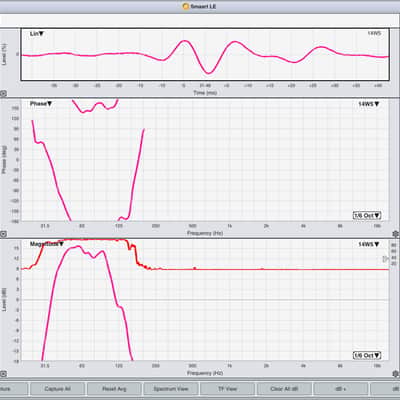Open the Magnitude plot type dropdown
The height and width of the screenshot is (400, 400).
click(x=47, y=244)
